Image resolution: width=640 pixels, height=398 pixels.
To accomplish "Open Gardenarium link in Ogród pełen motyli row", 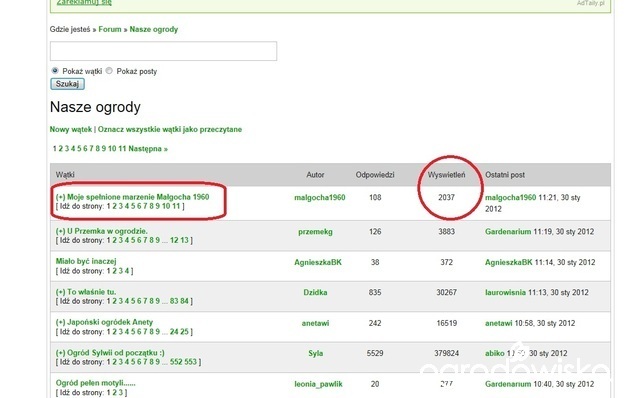I will (508, 384).
